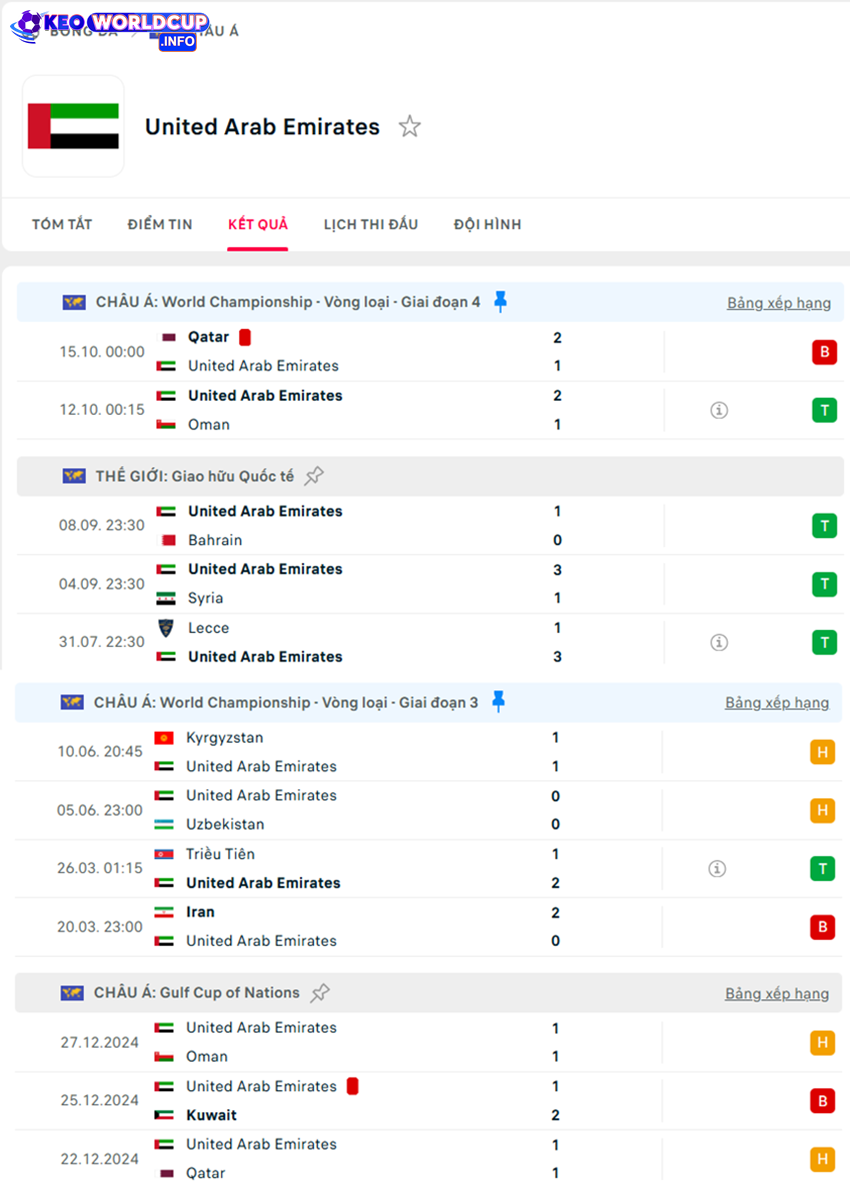Click the B result badge for Qatar 15.10 match

pos(824,352)
